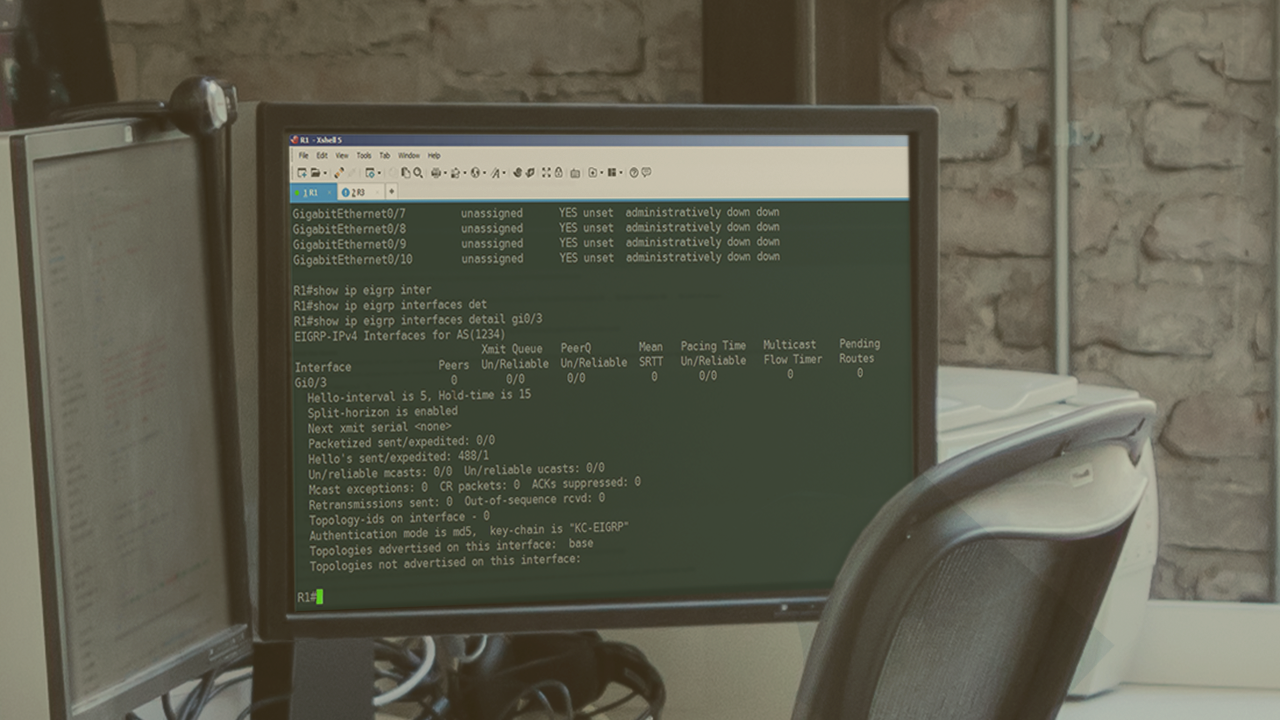Click the New Session toolbar icon
The width and height of the screenshot is (1280, 720).
point(302,173)
